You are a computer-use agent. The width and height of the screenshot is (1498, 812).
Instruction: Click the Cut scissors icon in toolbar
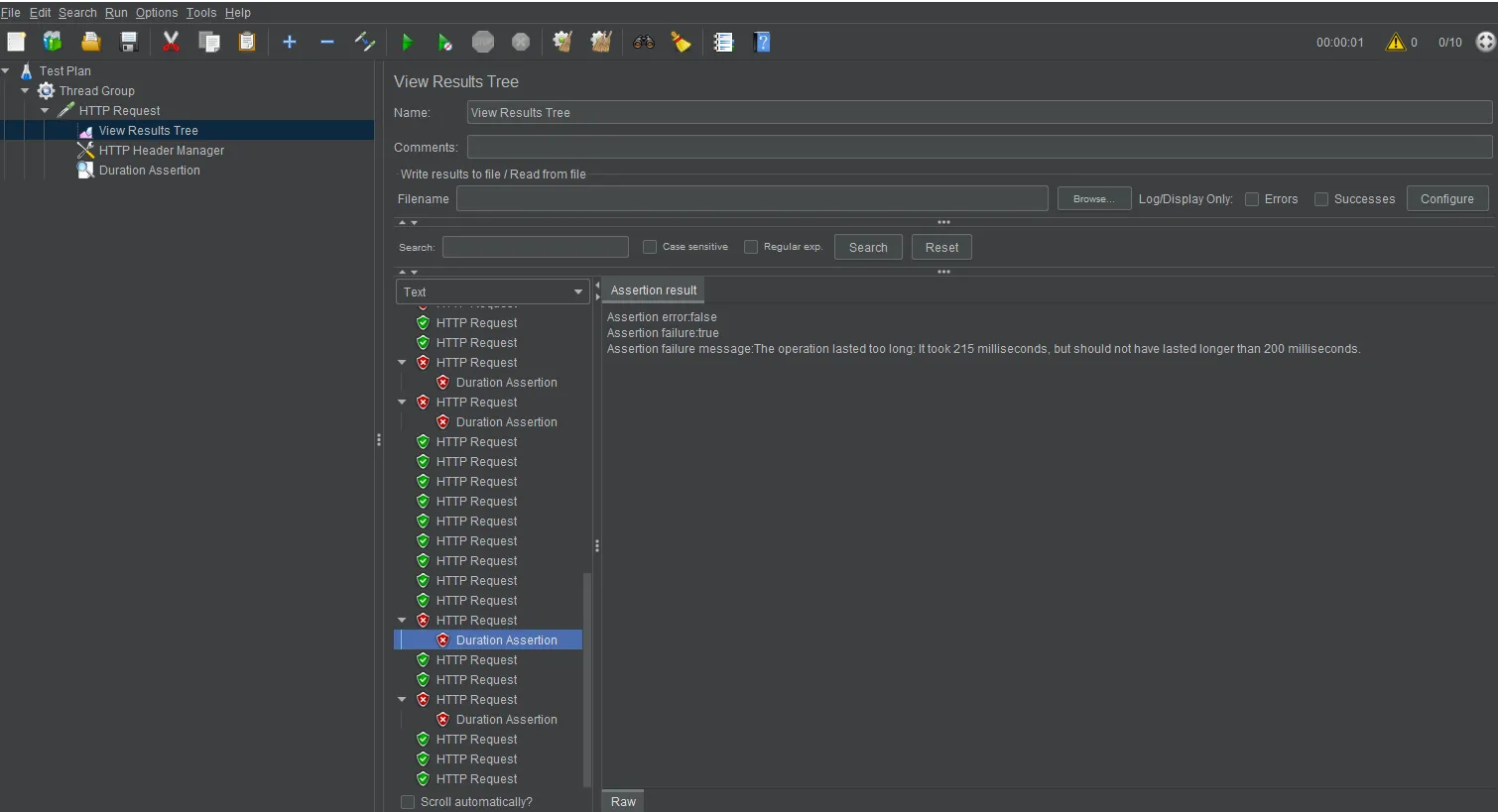pyautogui.click(x=171, y=42)
